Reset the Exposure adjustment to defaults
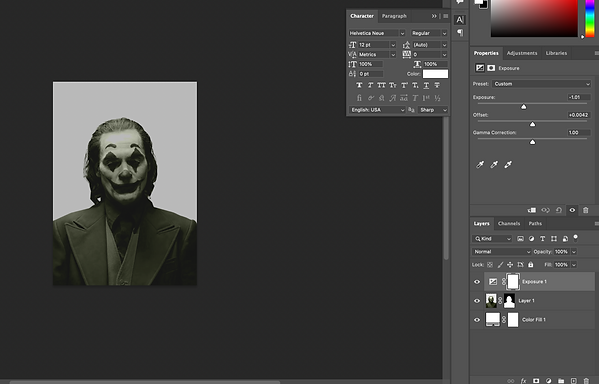Screen dimensions: 599x384 (559, 210)
